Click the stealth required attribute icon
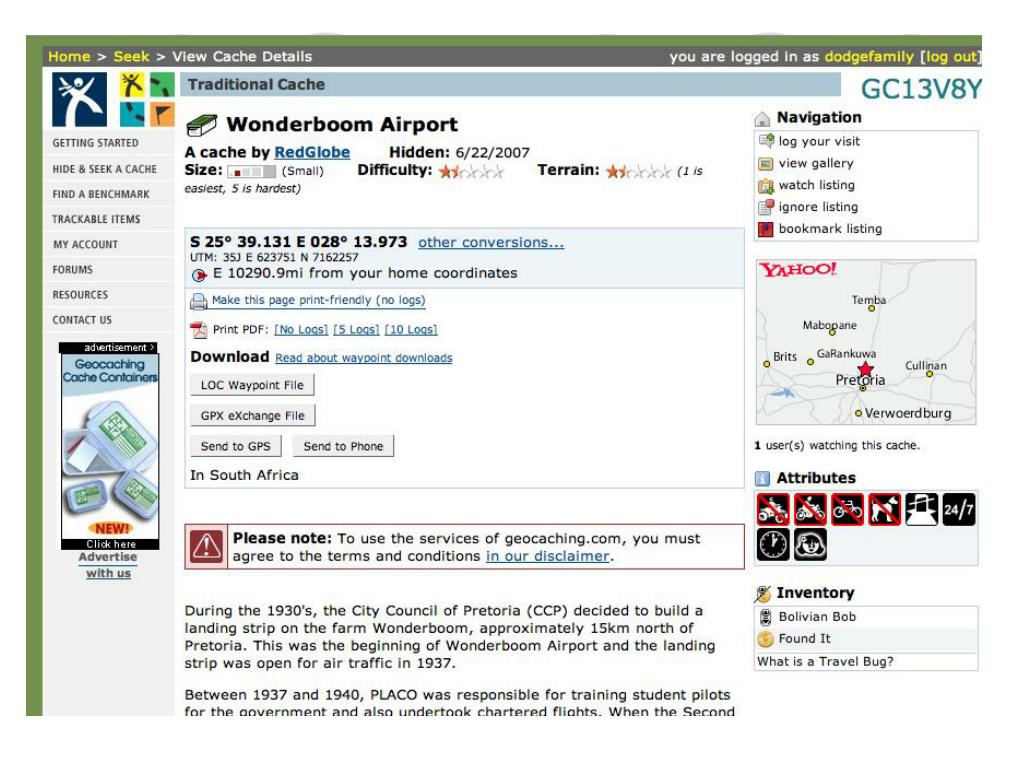This screenshot has width=1024, height=768. click(x=921, y=509)
